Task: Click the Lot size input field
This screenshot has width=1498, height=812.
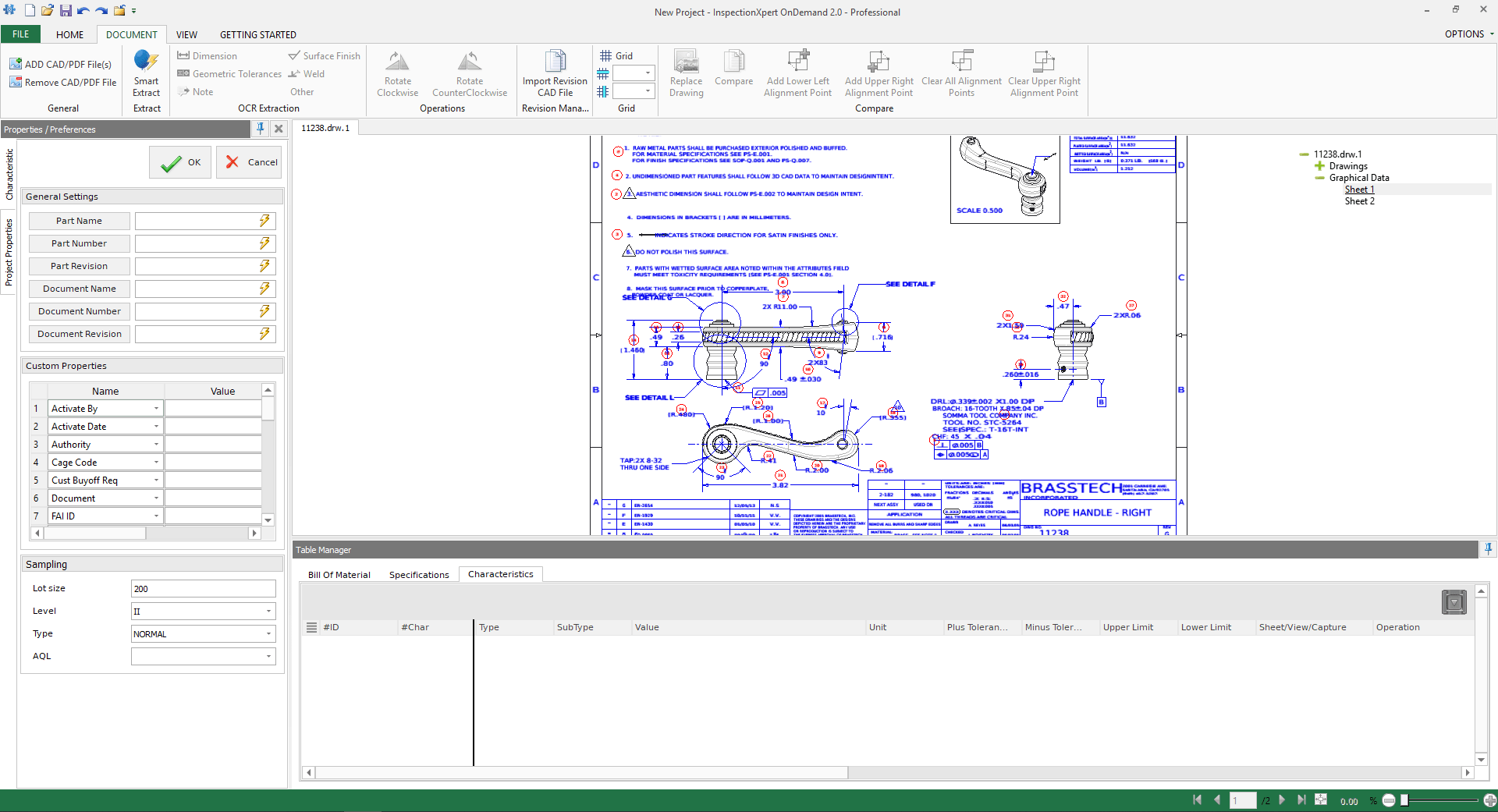Action: [x=203, y=588]
